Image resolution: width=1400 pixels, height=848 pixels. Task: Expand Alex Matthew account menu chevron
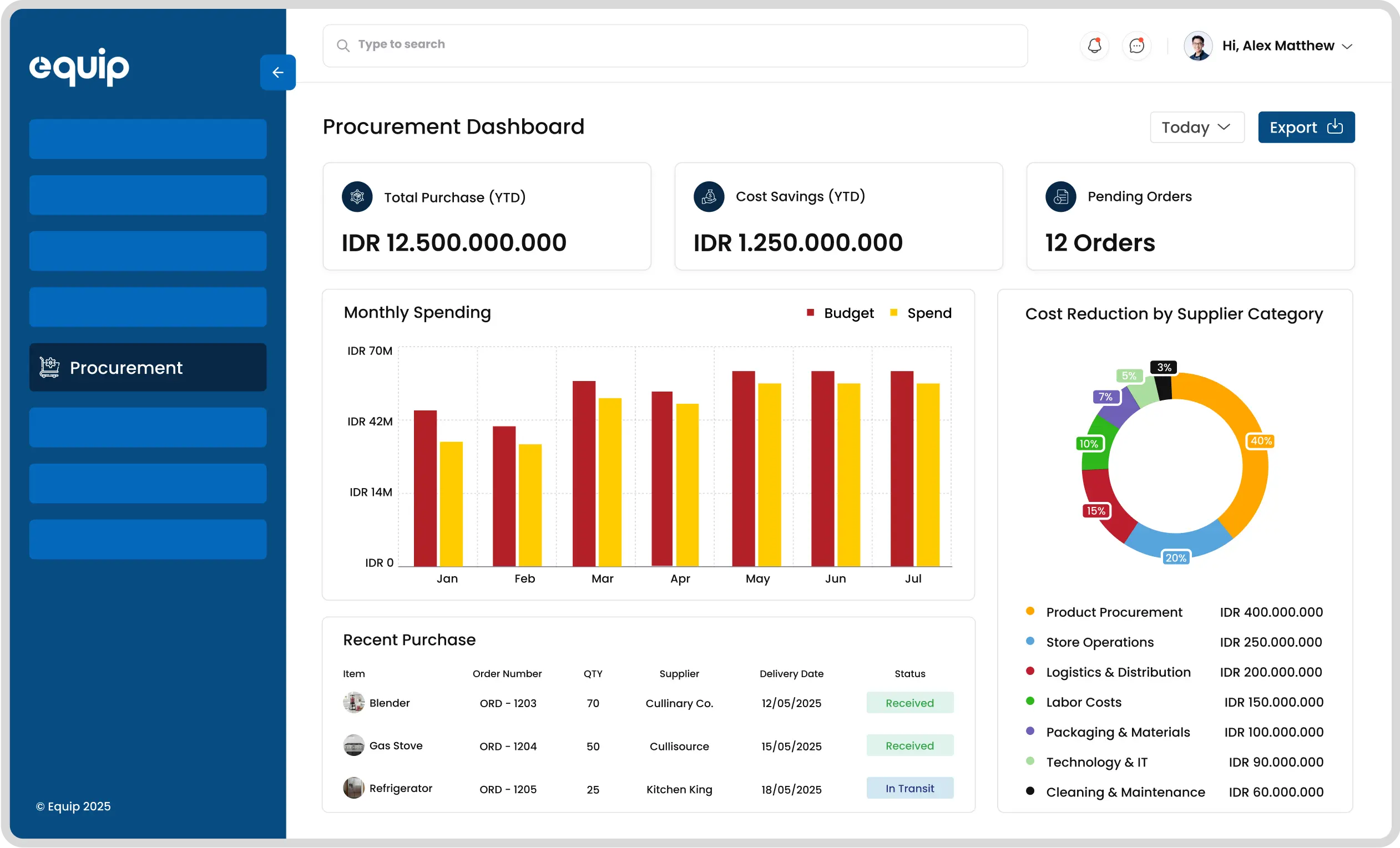coord(1347,46)
